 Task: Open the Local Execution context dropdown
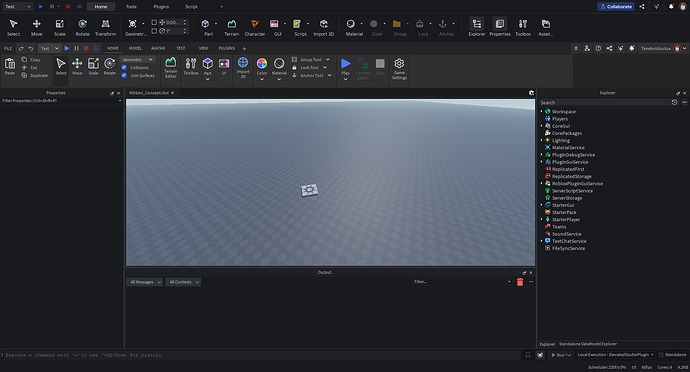coord(615,354)
